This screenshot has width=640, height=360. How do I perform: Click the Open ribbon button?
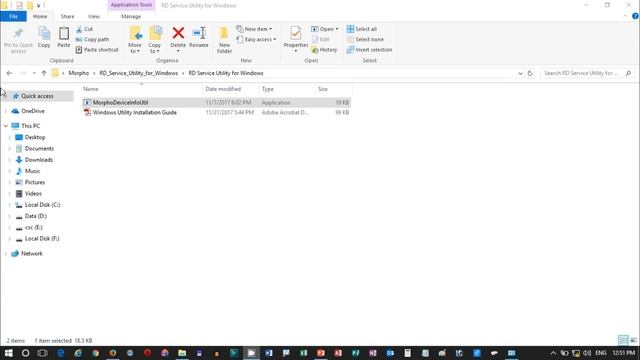tap(325, 29)
